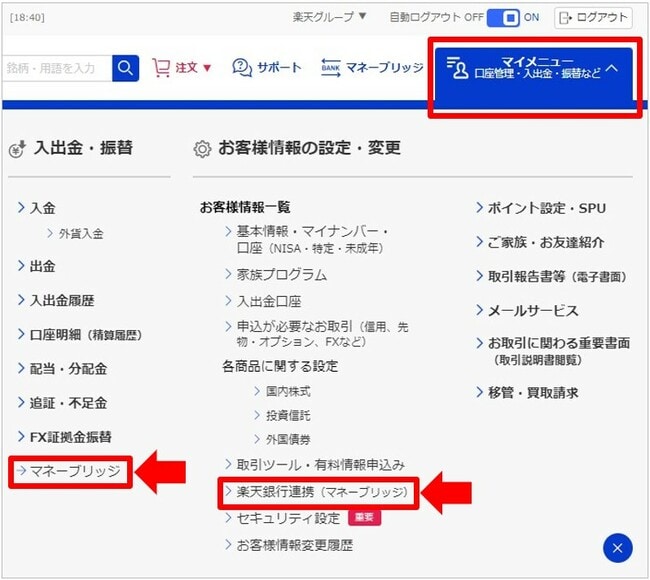Open マネーブリッジ in the top navigation

[385, 68]
